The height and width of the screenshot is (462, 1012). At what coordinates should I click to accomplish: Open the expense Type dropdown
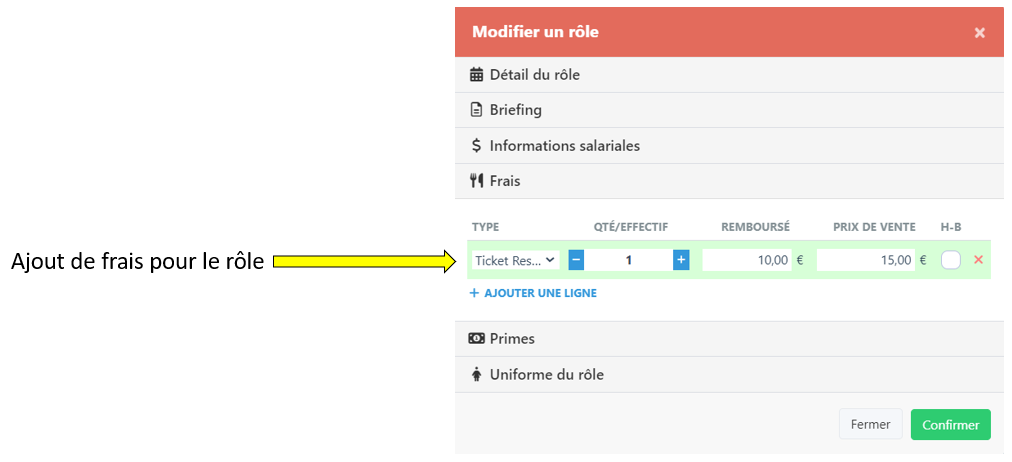point(515,260)
